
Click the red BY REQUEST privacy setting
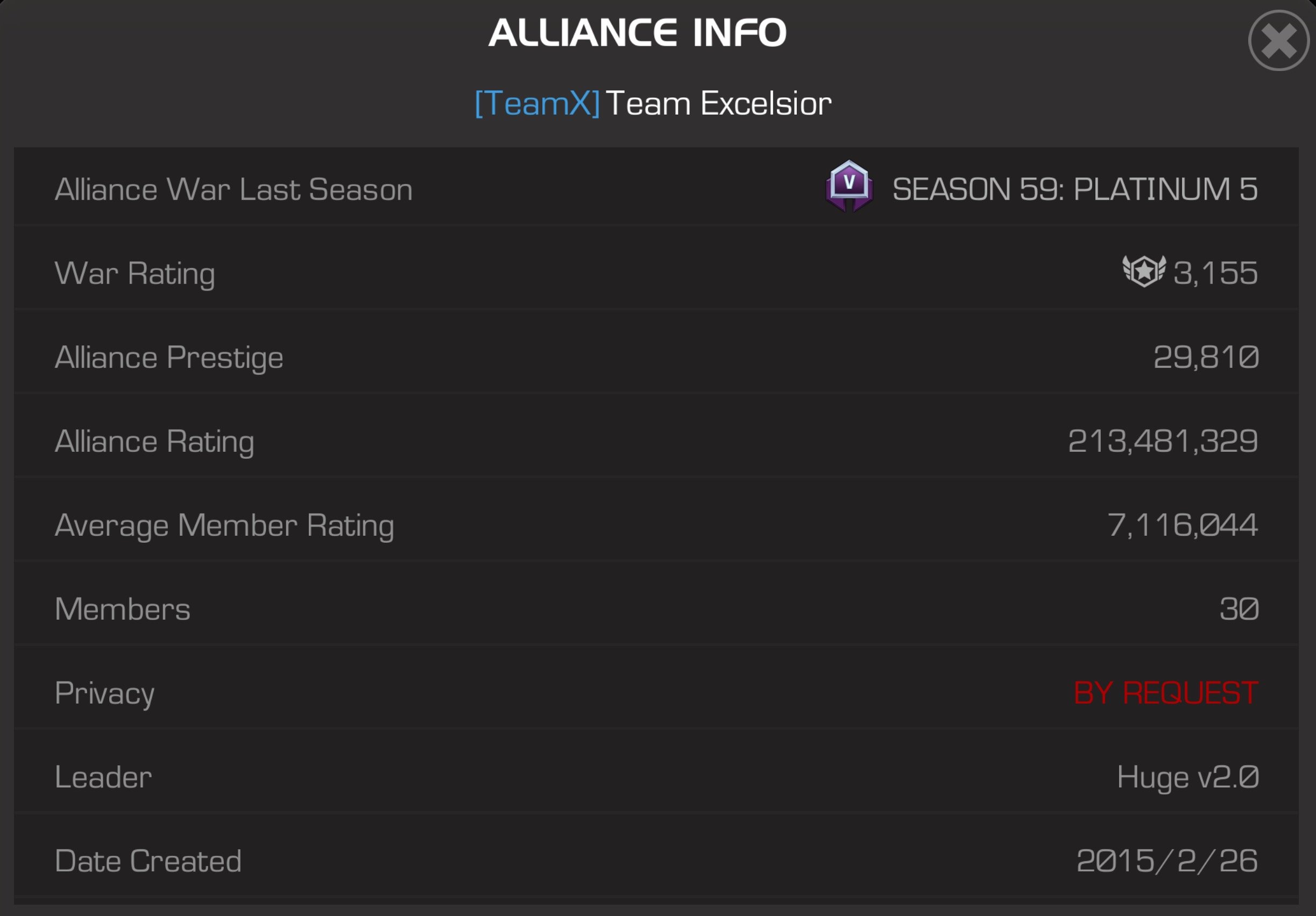(x=1166, y=693)
